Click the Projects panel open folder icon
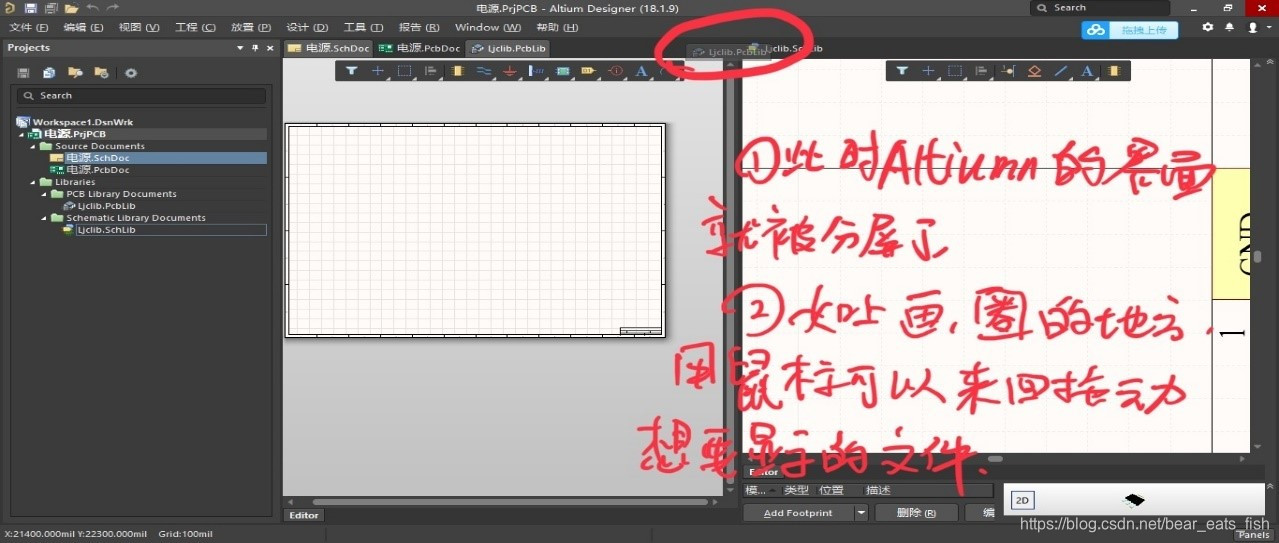The height and width of the screenshot is (543, 1279). [x=75, y=73]
